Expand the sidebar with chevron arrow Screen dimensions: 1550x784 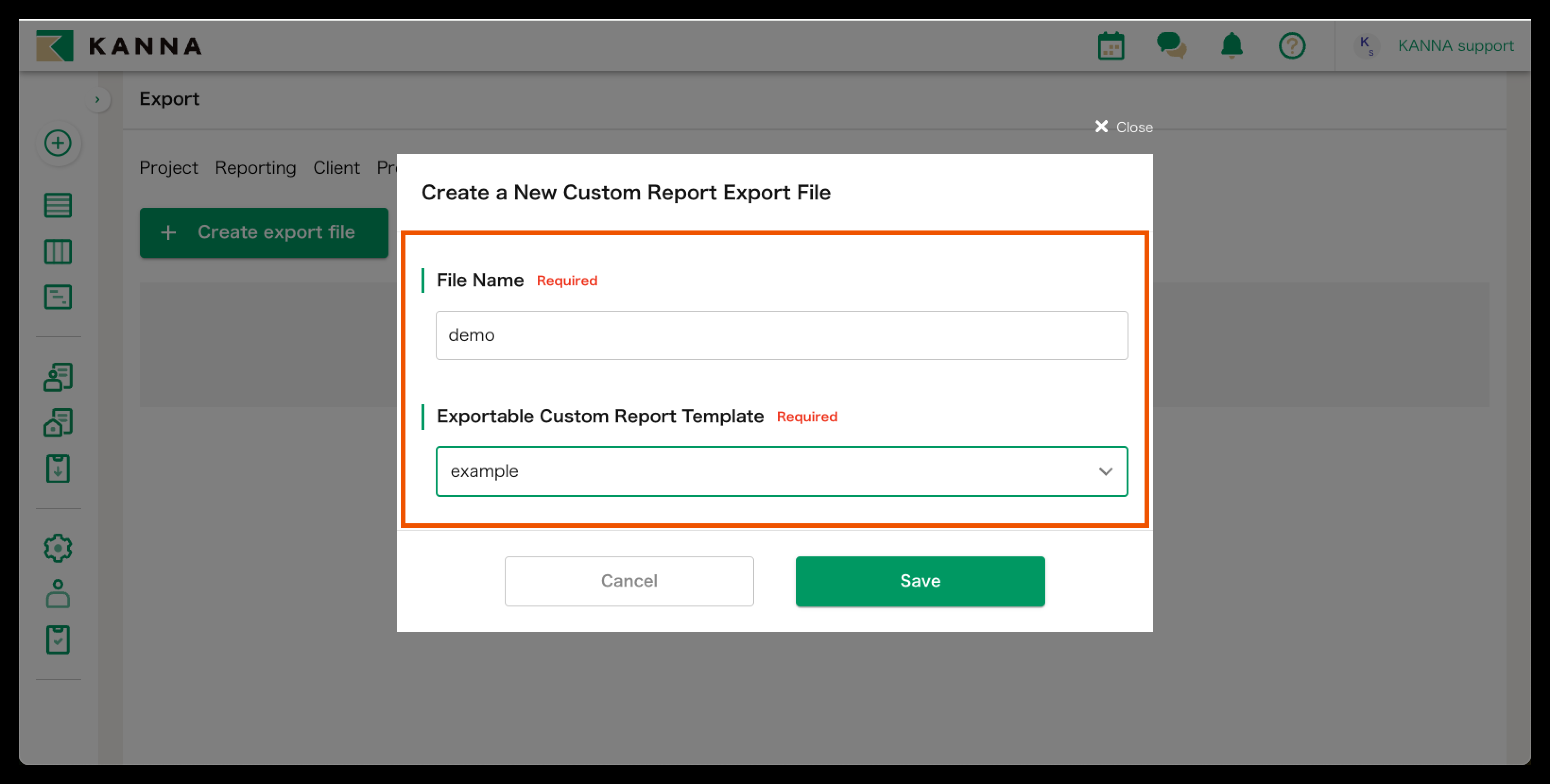pos(97,99)
